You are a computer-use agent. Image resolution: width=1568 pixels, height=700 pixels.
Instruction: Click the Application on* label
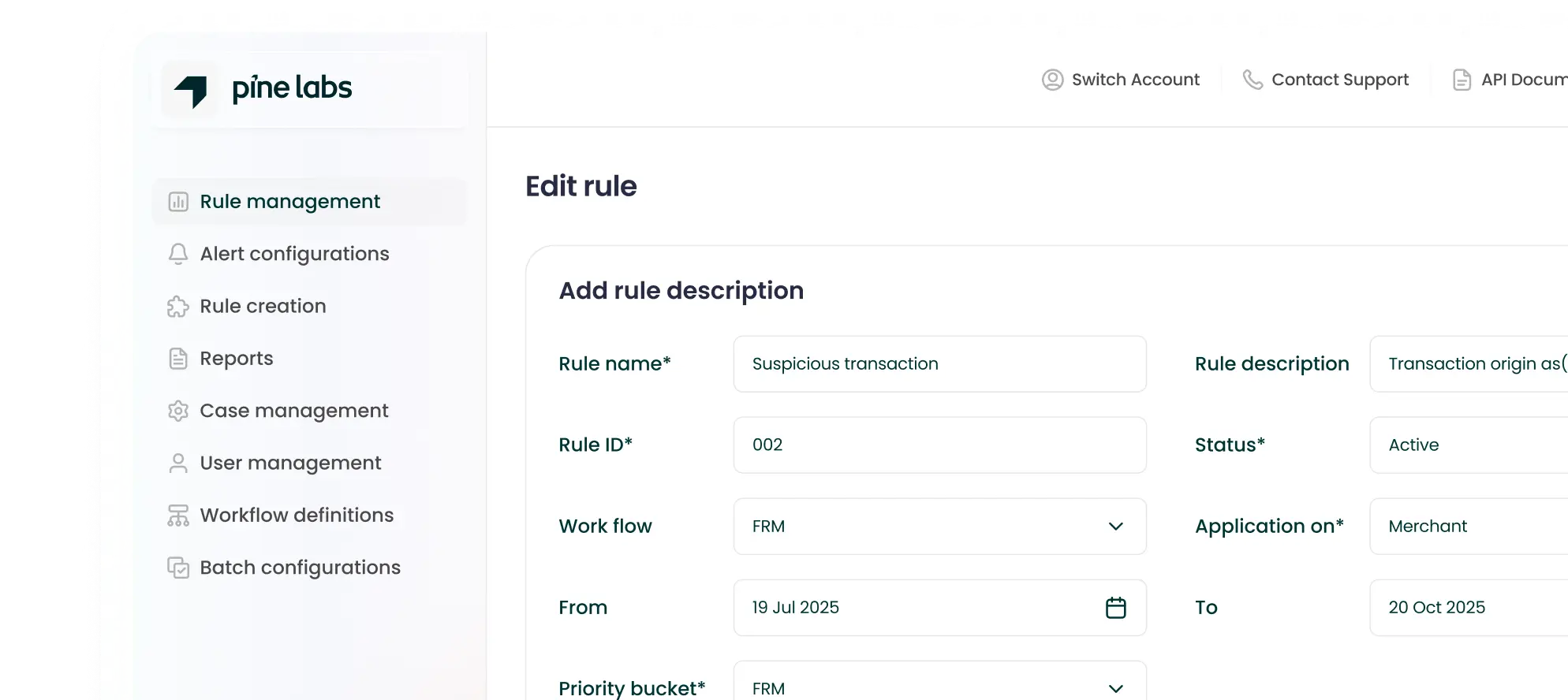click(x=1269, y=527)
